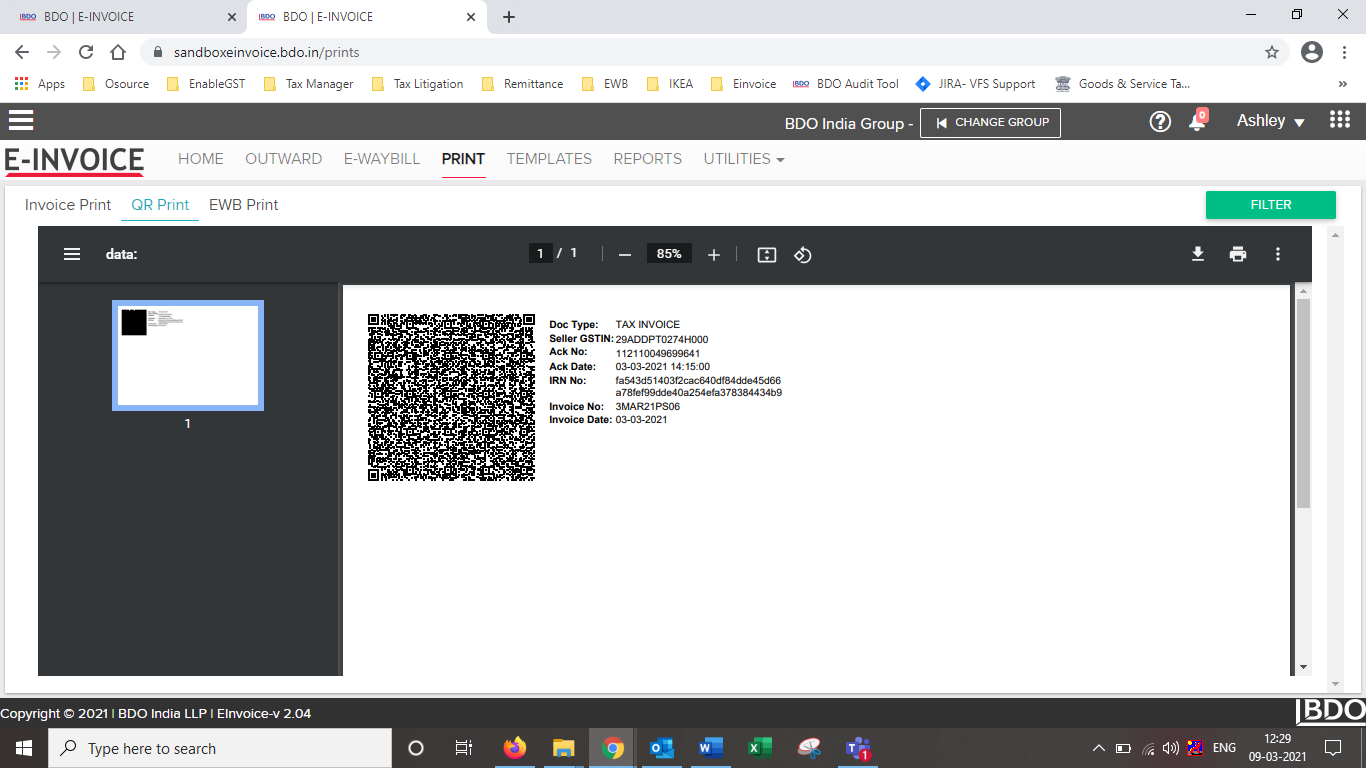Show more bookmarks chevron
The height and width of the screenshot is (768, 1366).
1342,84
